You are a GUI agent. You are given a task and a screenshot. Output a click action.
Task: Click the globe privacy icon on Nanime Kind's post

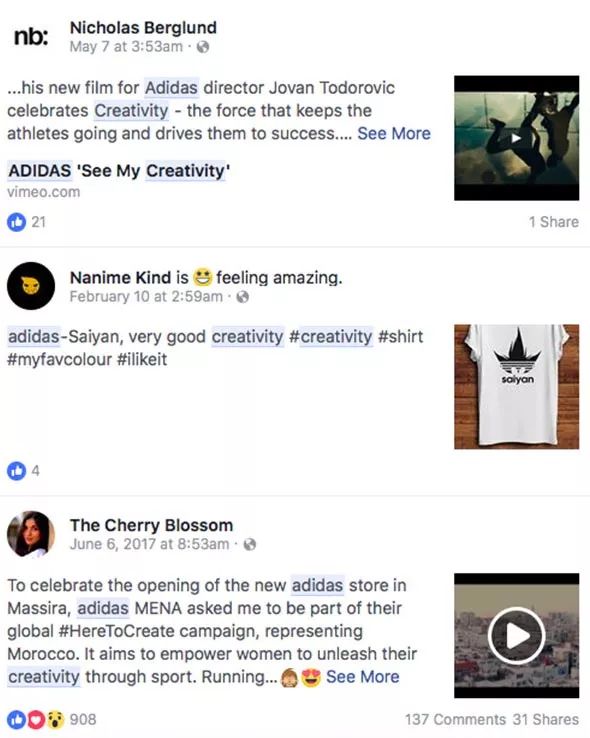tap(242, 297)
